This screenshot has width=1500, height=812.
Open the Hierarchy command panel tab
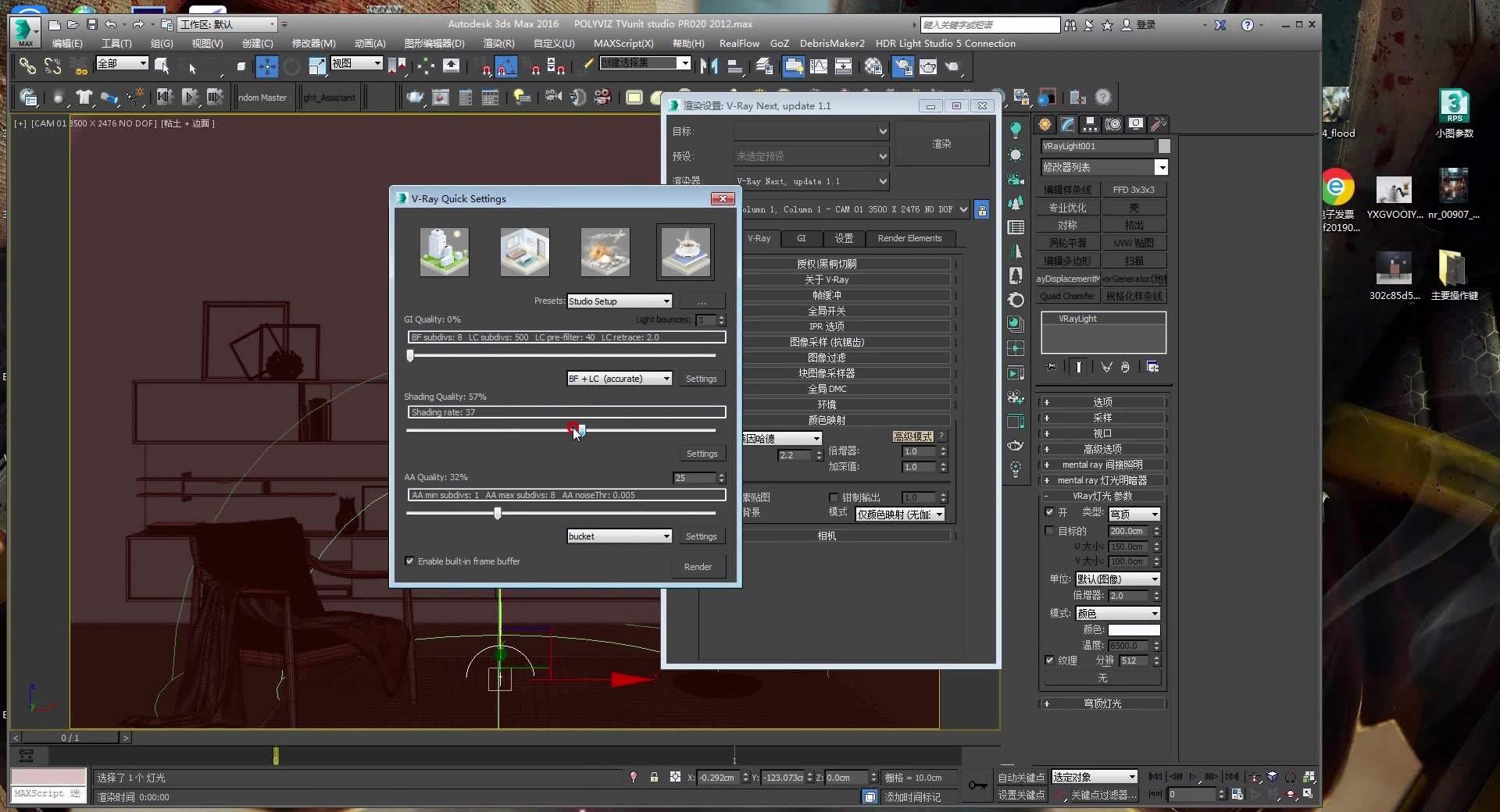pos(1090,124)
